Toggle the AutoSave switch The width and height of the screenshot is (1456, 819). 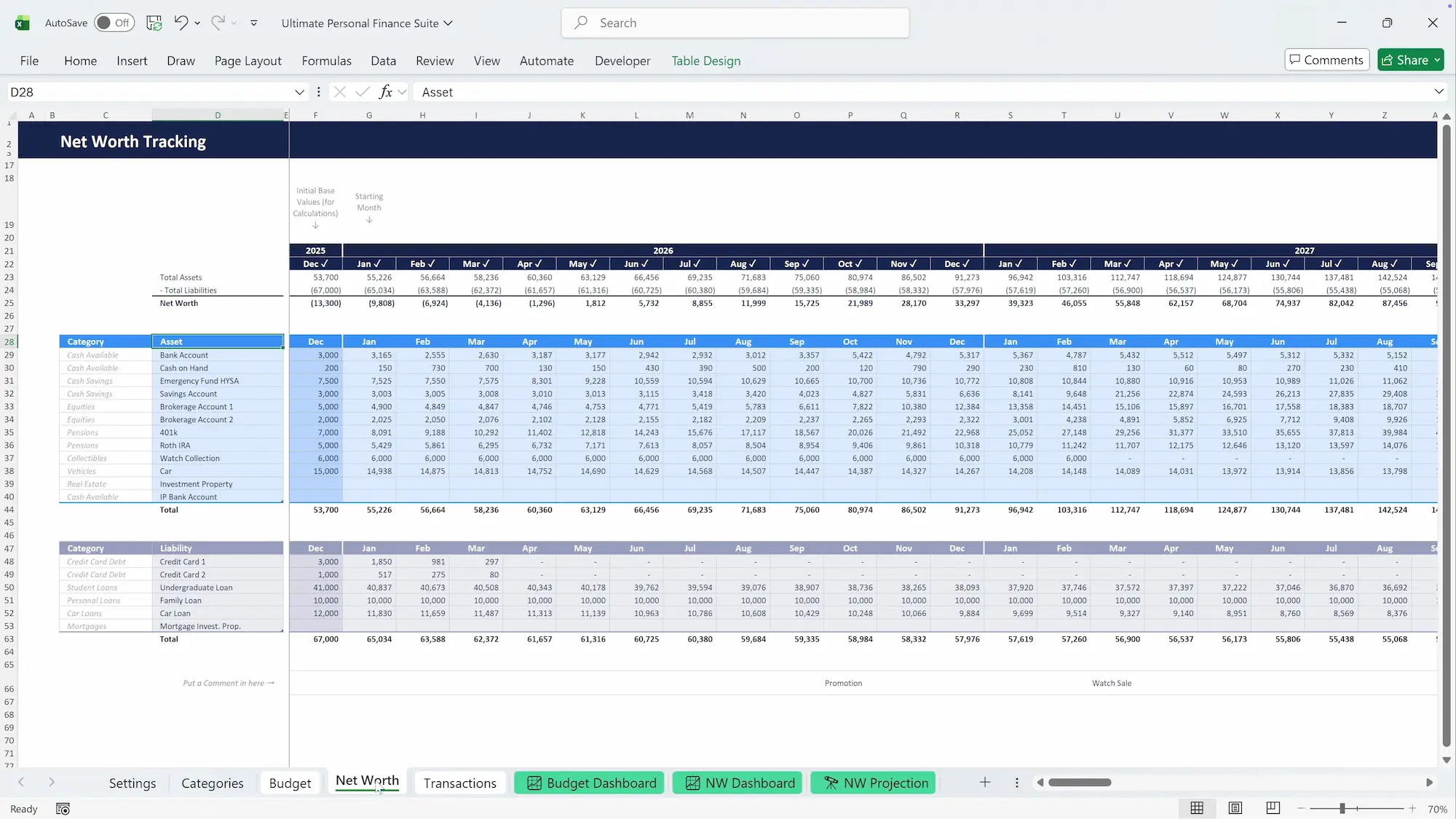(114, 23)
